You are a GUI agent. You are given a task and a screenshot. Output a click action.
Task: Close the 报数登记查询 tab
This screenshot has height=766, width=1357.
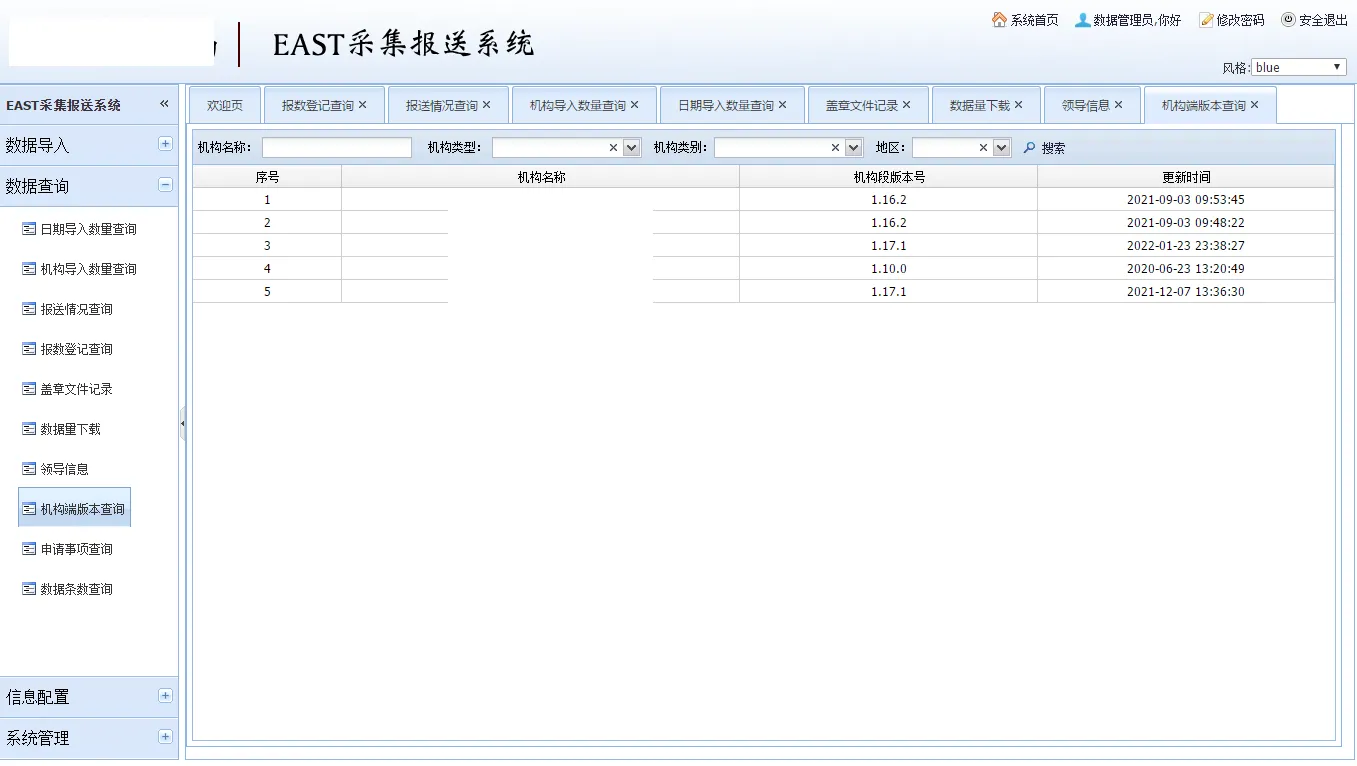(363, 105)
